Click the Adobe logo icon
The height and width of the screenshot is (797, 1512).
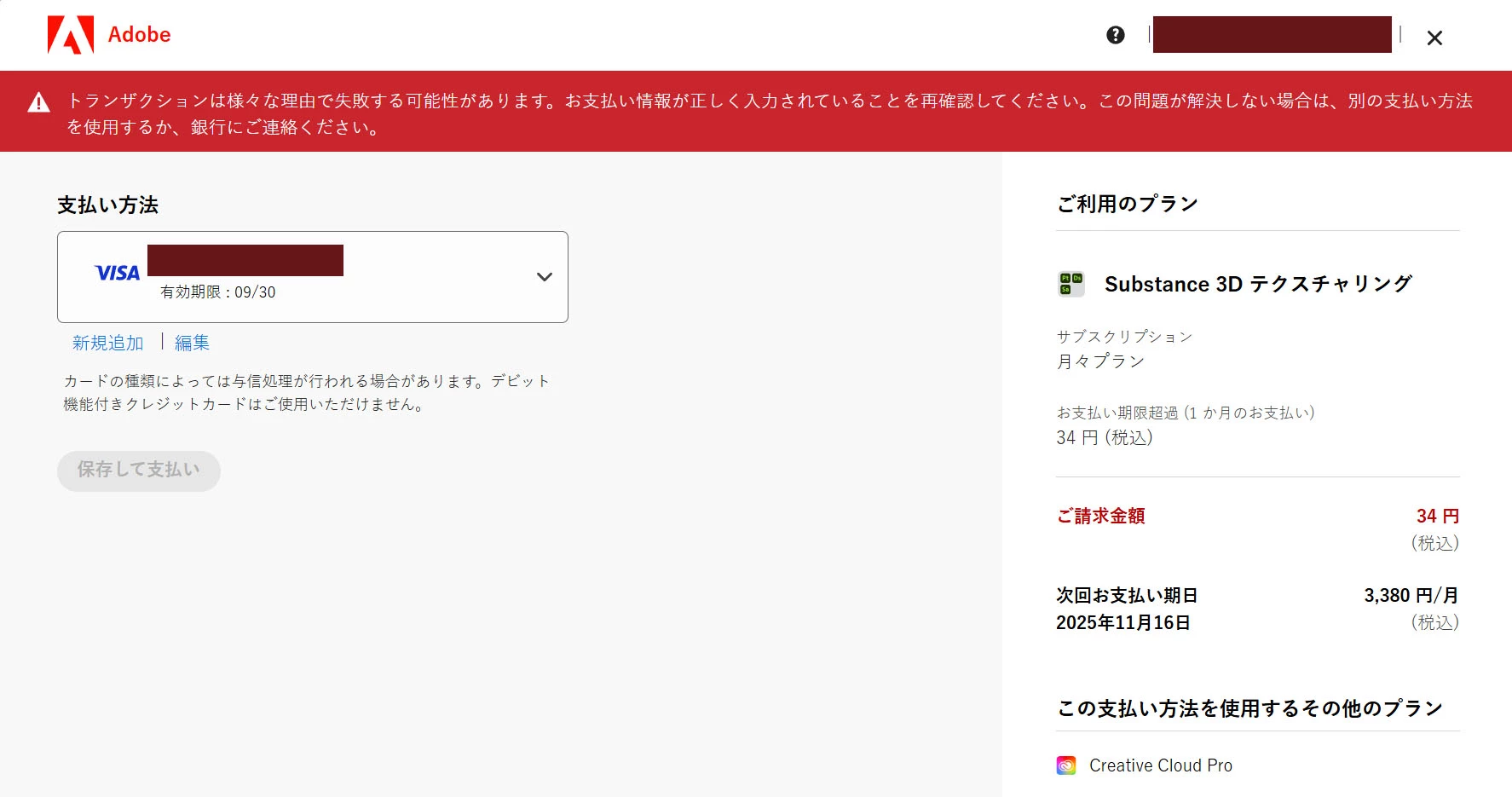[x=71, y=35]
